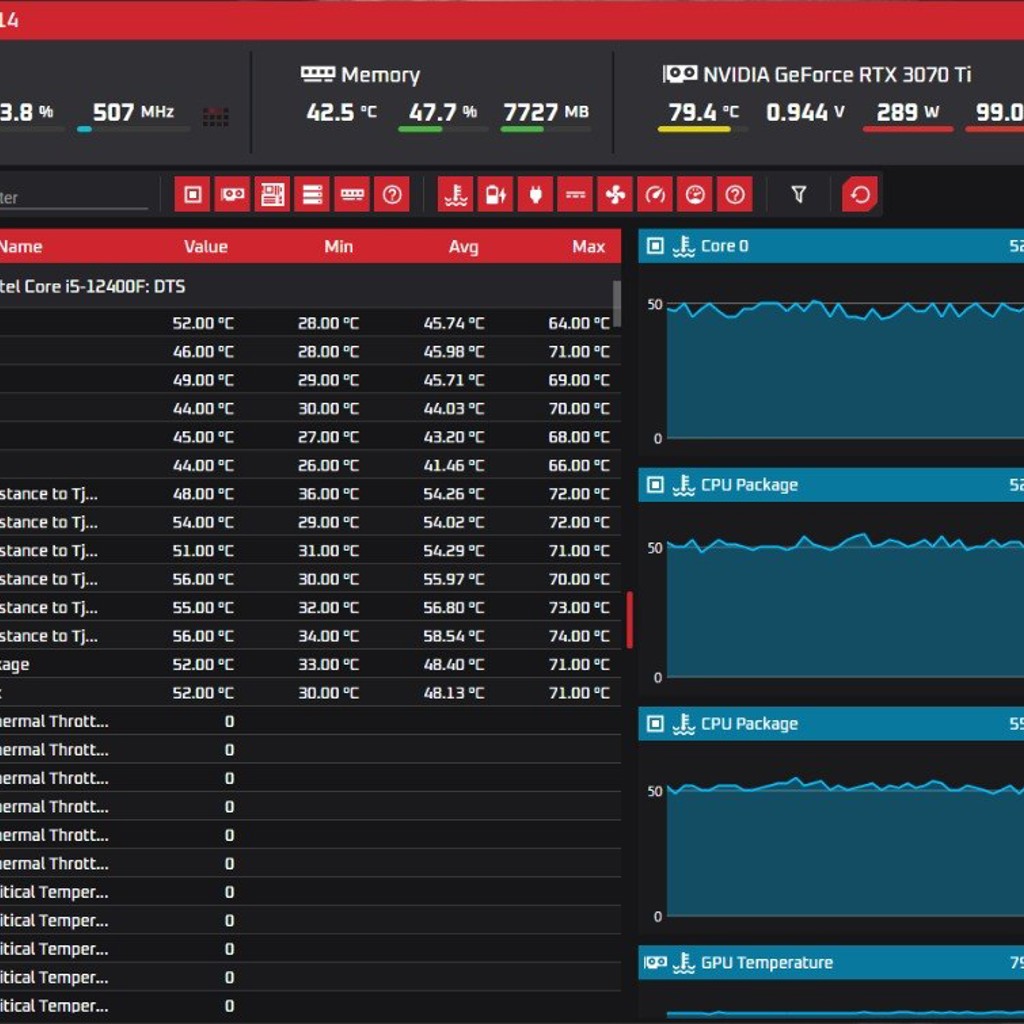Select the 45.74 °C average cell
Screen dimensions: 1024x1024
click(454, 323)
